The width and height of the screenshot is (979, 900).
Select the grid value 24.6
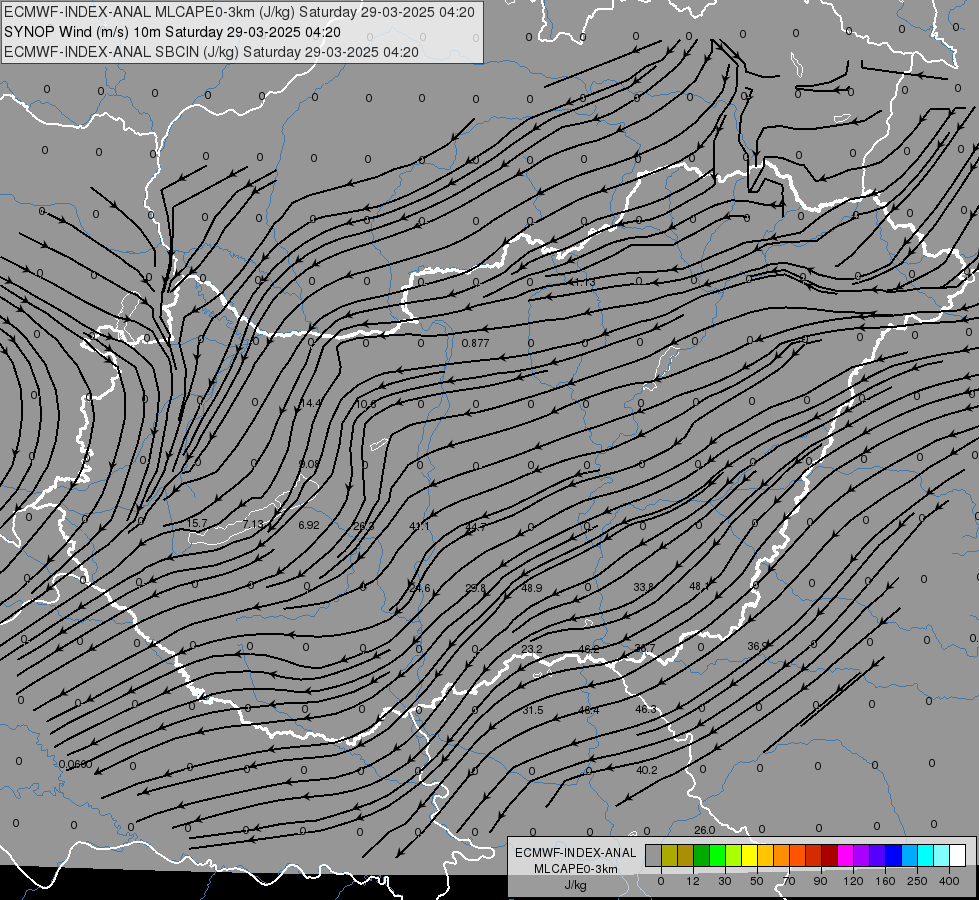420,588
